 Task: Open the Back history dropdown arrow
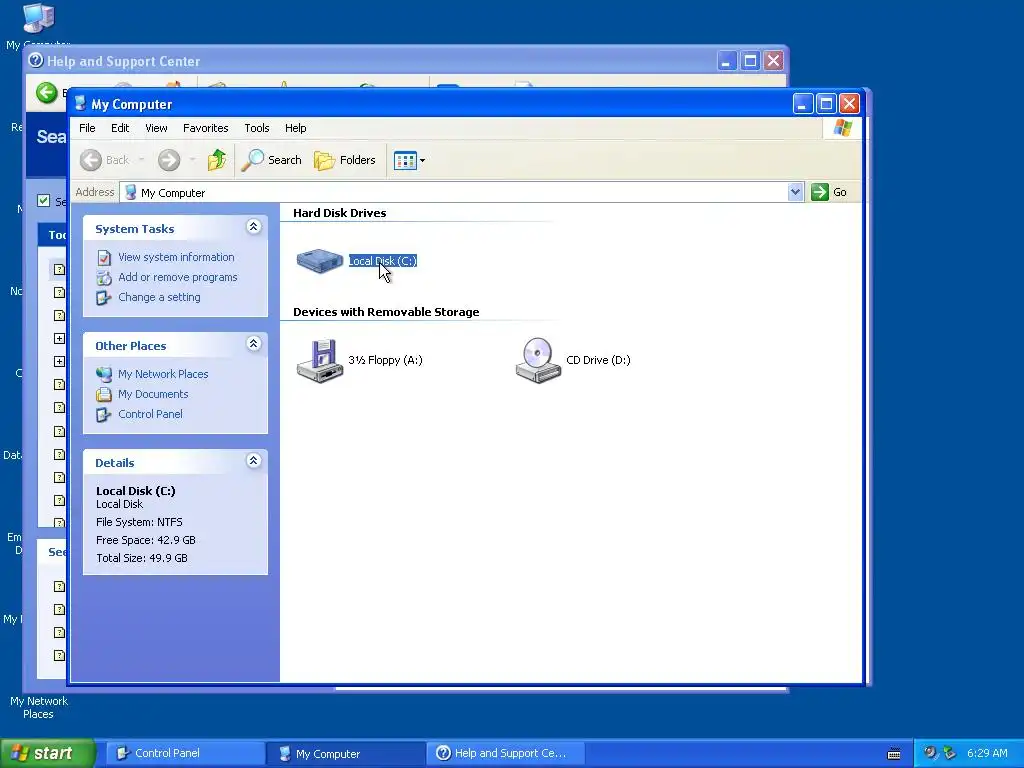pos(141,160)
